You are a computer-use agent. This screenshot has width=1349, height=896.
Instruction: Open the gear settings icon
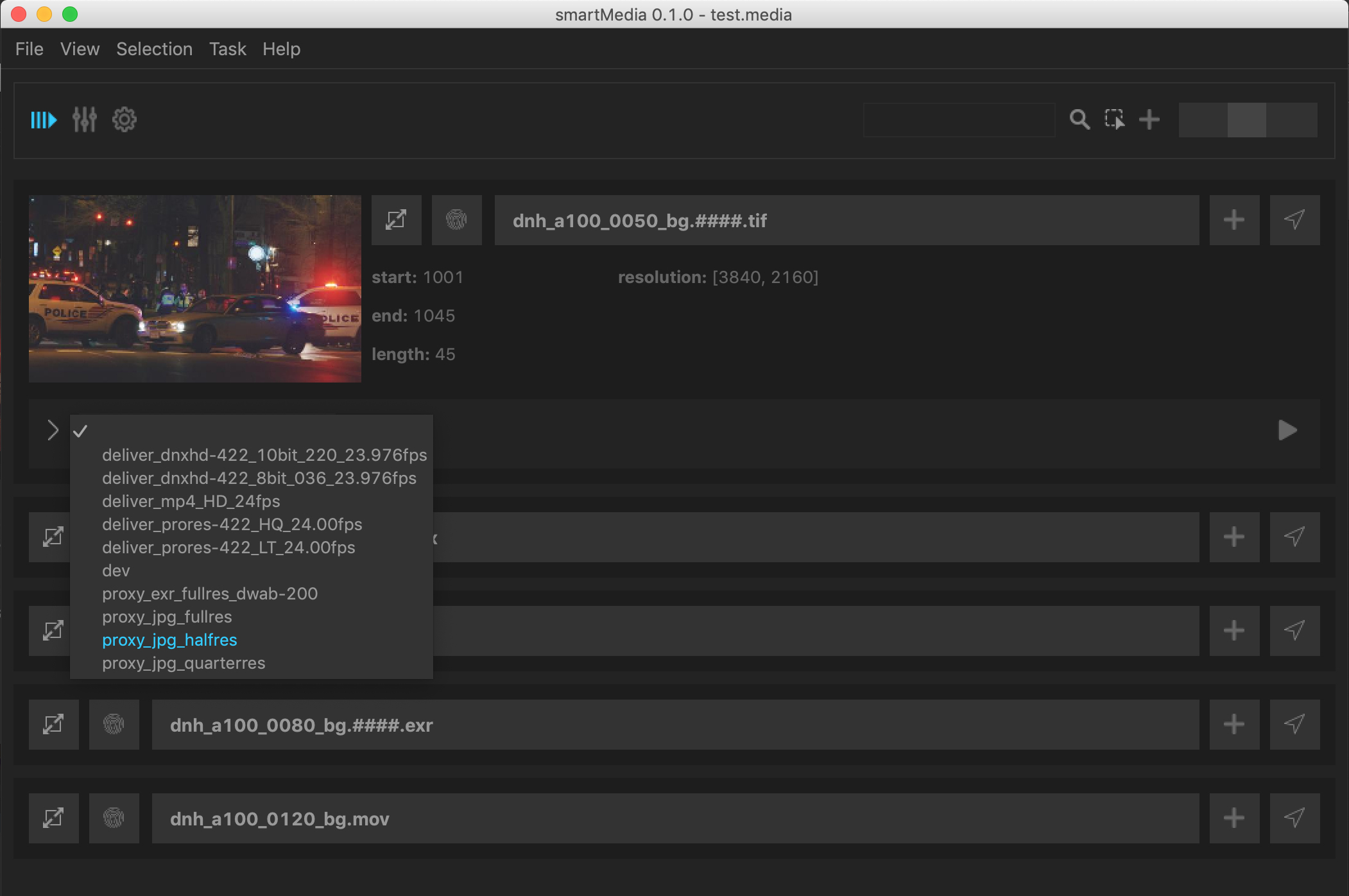pos(125,120)
